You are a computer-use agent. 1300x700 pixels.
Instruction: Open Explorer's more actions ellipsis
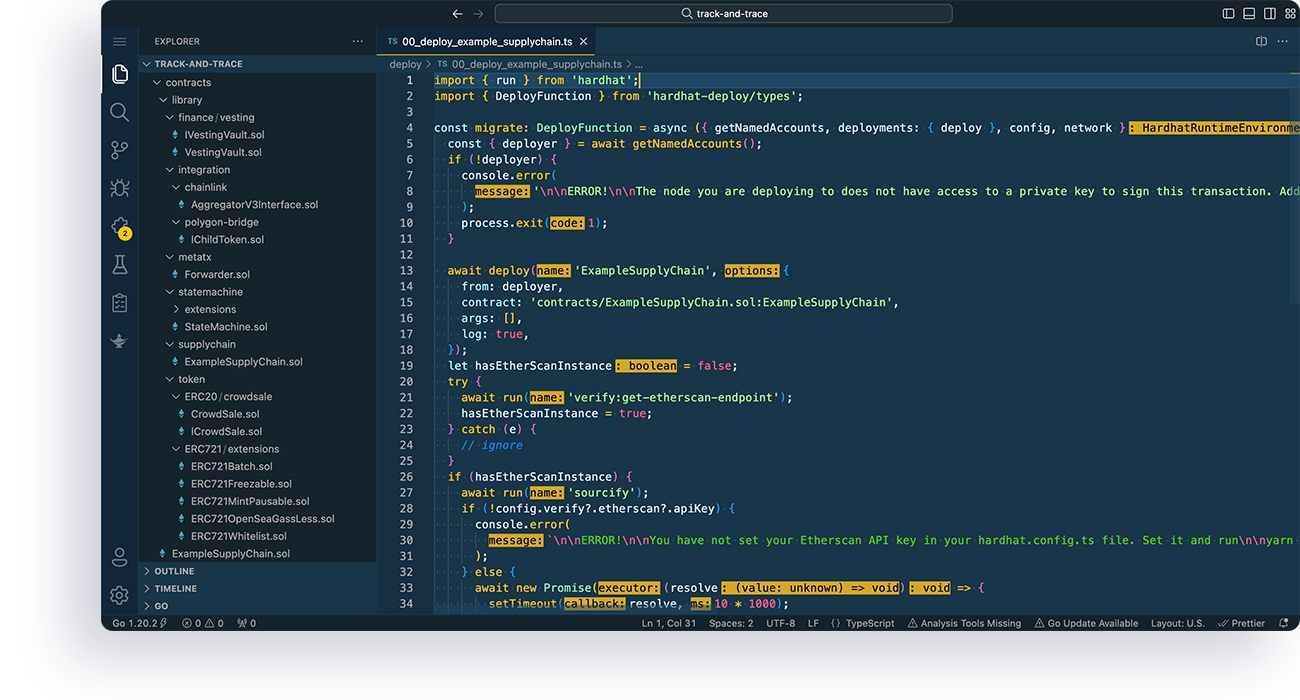[358, 42]
